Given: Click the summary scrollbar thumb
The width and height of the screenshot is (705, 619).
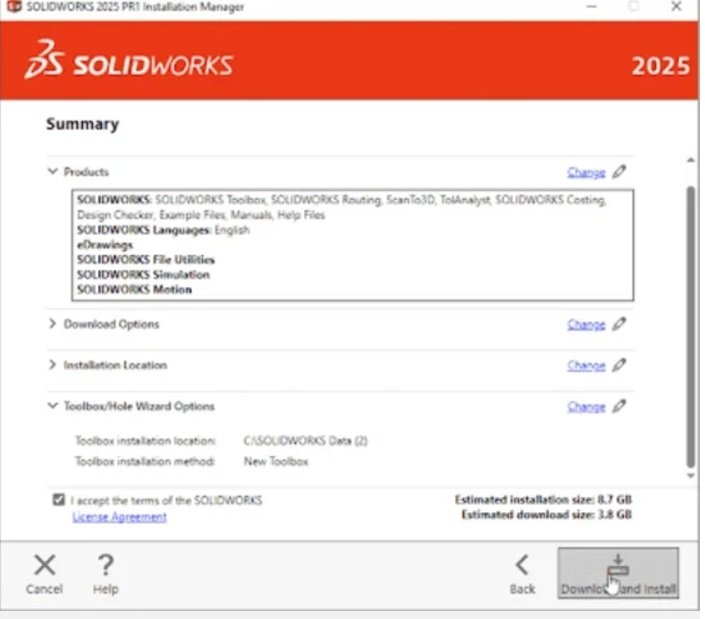Looking at the screenshot, I should click(x=691, y=327).
